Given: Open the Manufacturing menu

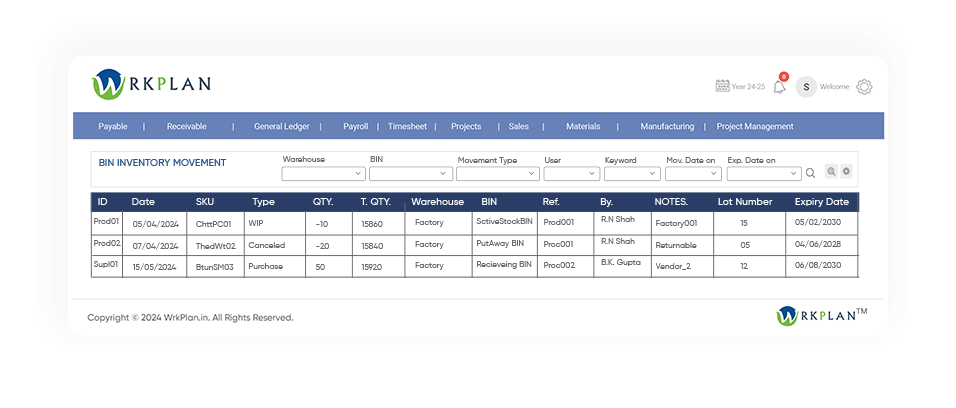Looking at the screenshot, I should coord(667,126).
